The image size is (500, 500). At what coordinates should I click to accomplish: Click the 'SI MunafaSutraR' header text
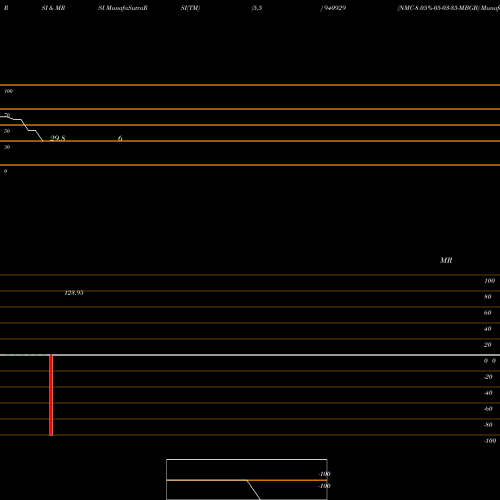coord(123,8)
